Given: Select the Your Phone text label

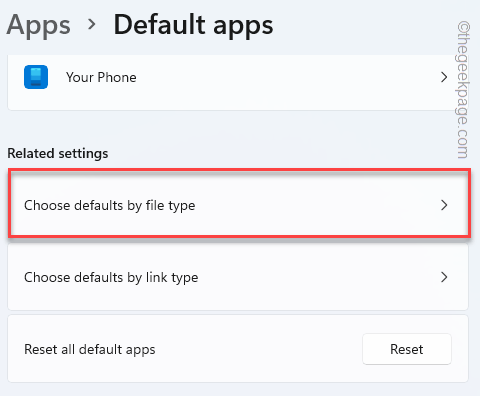Looking at the screenshot, I should [101, 77].
